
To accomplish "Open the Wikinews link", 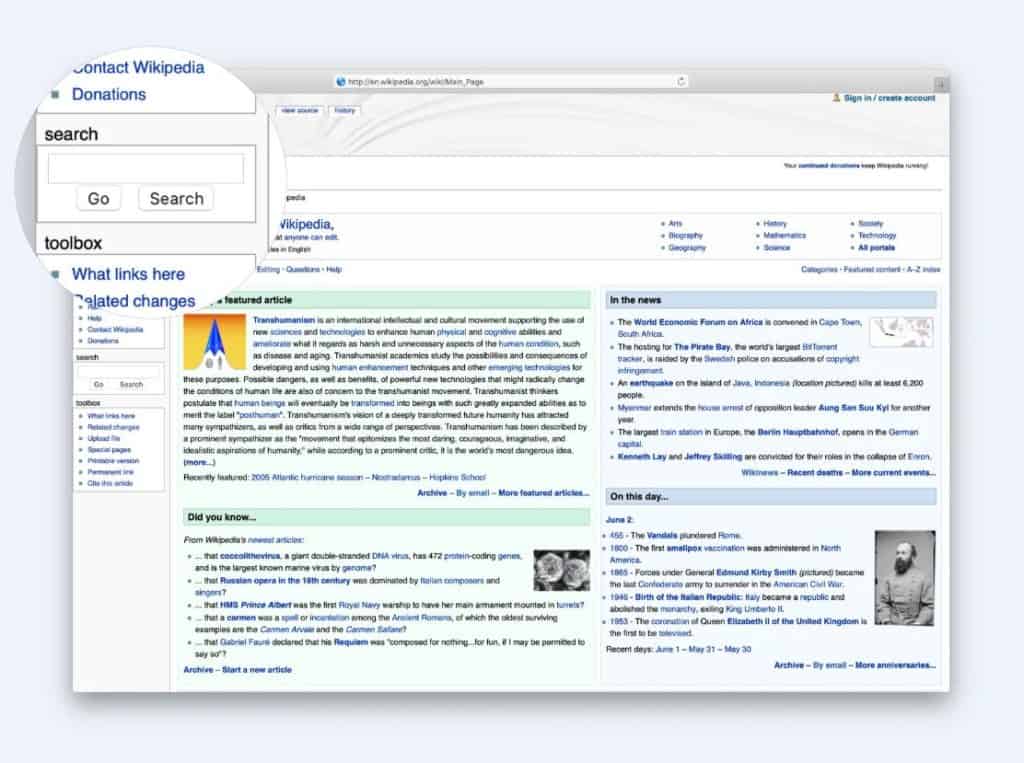I will 759,472.
